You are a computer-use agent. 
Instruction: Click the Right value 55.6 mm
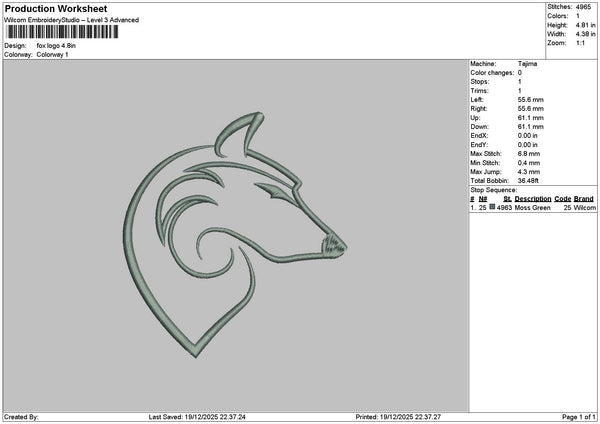(x=530, y=109)
